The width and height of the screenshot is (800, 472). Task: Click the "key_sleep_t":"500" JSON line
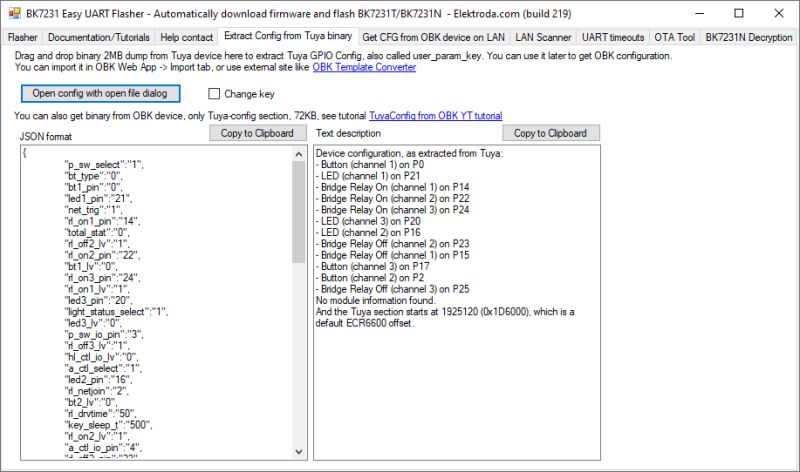[108, 425]
